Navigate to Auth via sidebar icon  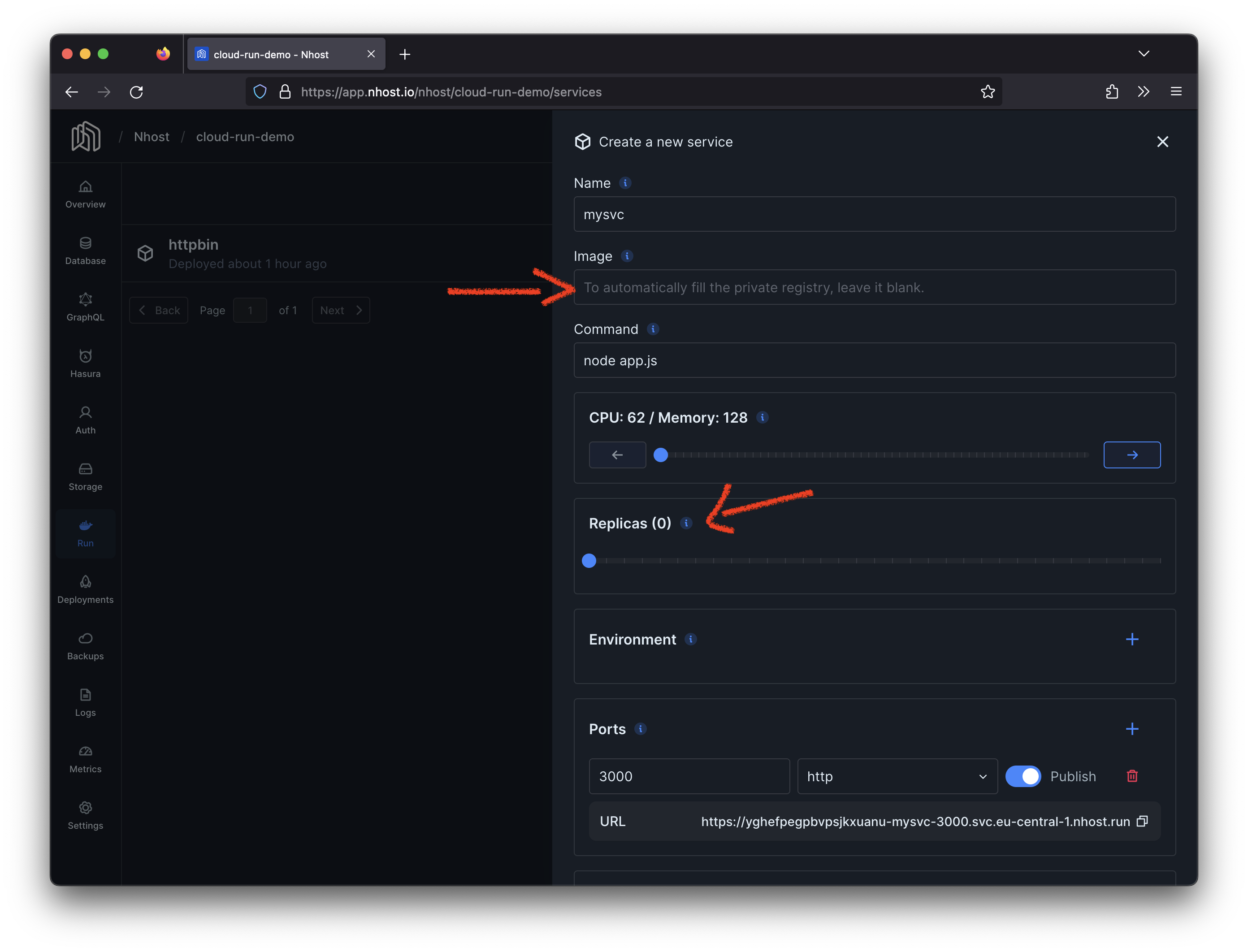pos(85,420)
